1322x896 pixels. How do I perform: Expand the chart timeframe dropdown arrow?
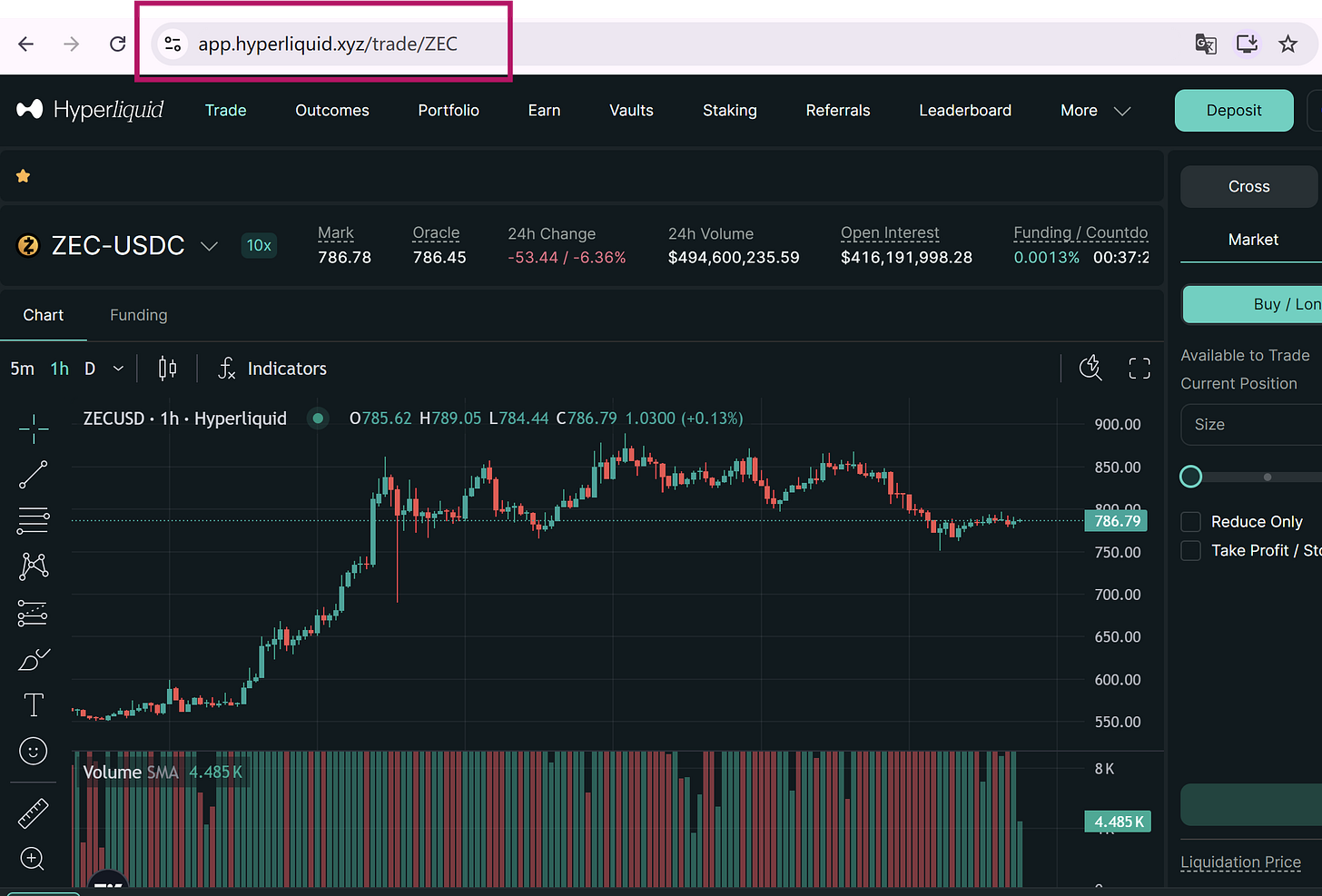point(118,369)
